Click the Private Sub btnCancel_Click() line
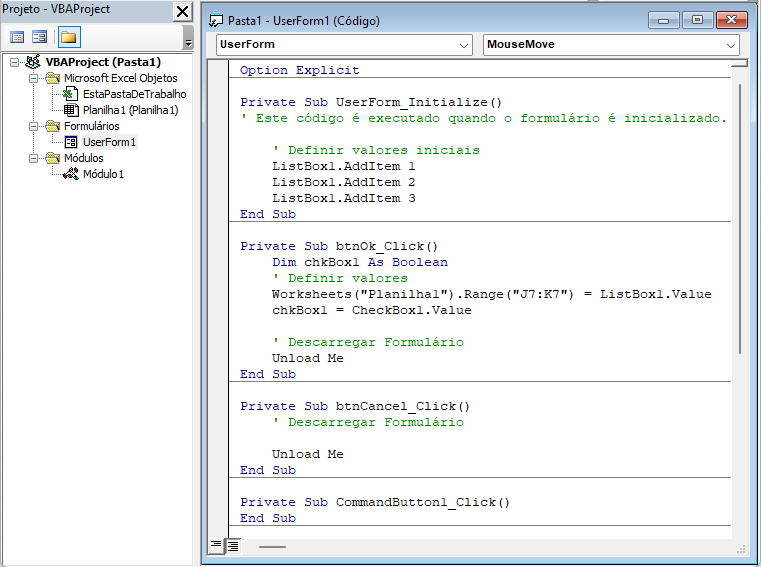Viewport: 761px width, 567px height. tap(355, 406)
